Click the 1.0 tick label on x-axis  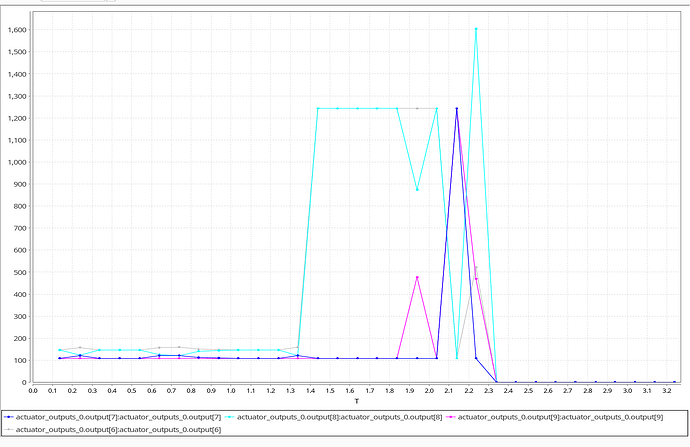pyautogui.click(x=236, y=390)
